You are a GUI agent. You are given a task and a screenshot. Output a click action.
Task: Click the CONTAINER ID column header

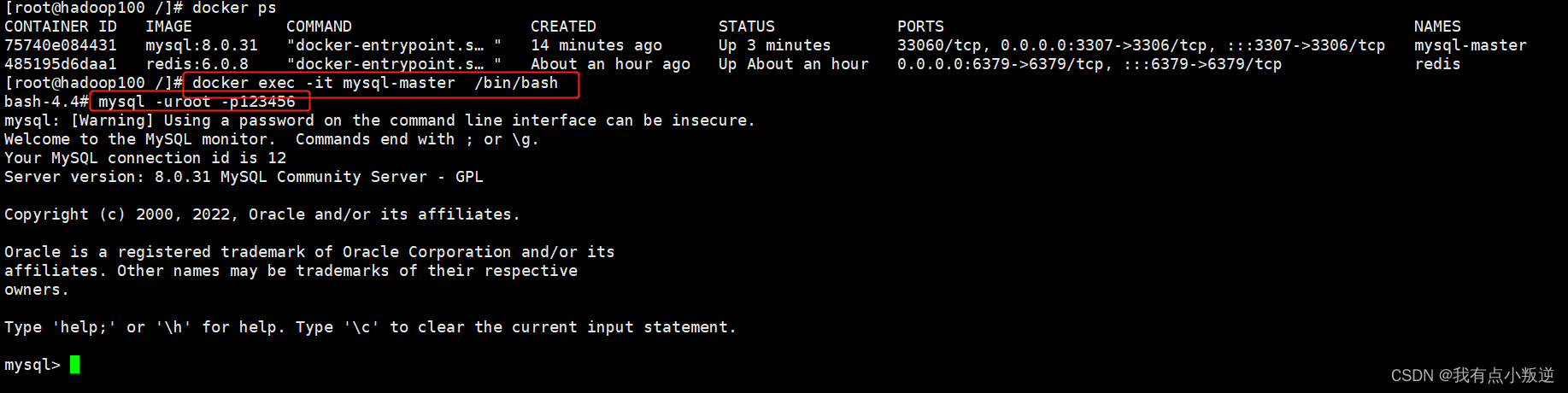coord(61,26)
